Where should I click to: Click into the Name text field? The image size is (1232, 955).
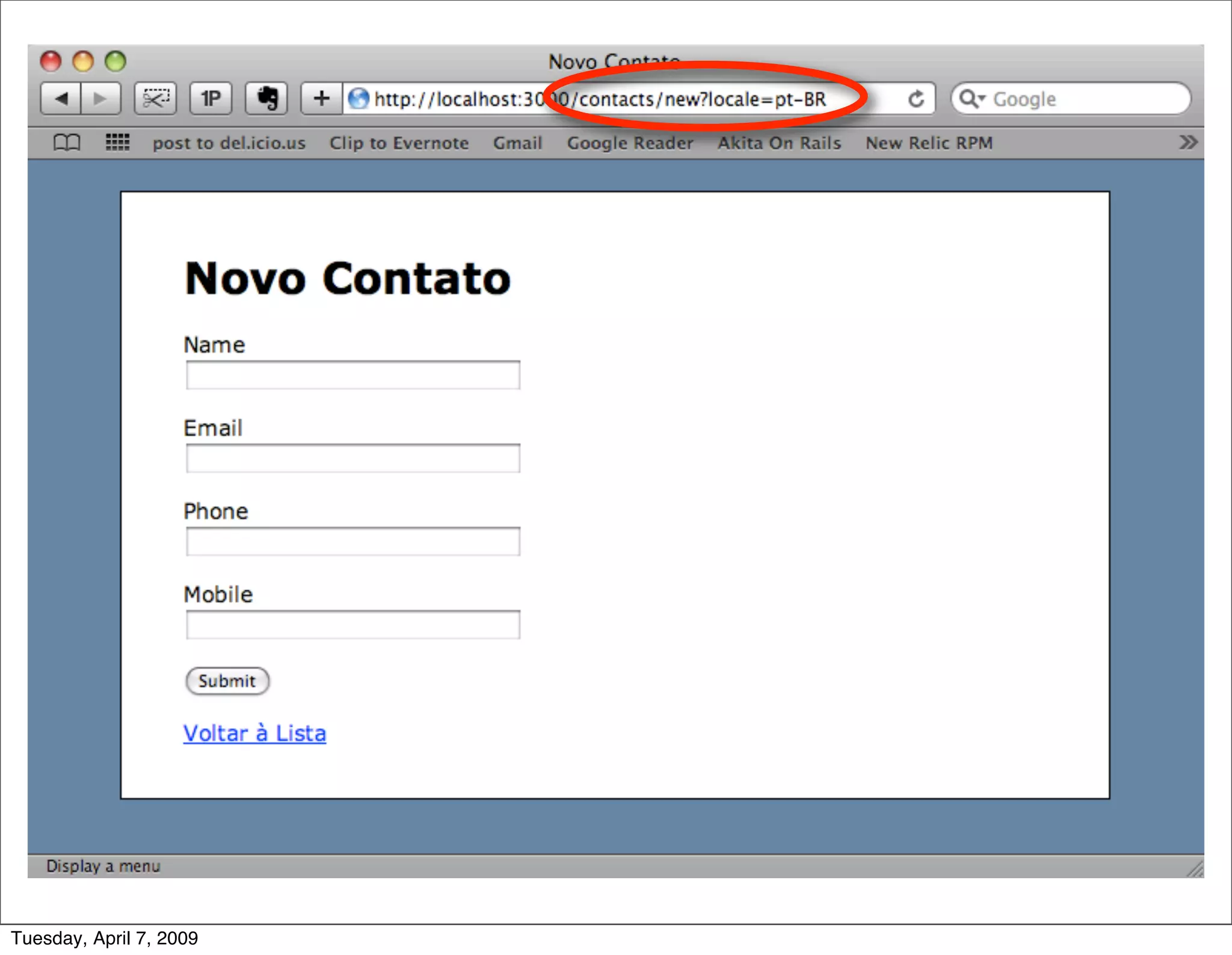(x=353, y=376)
